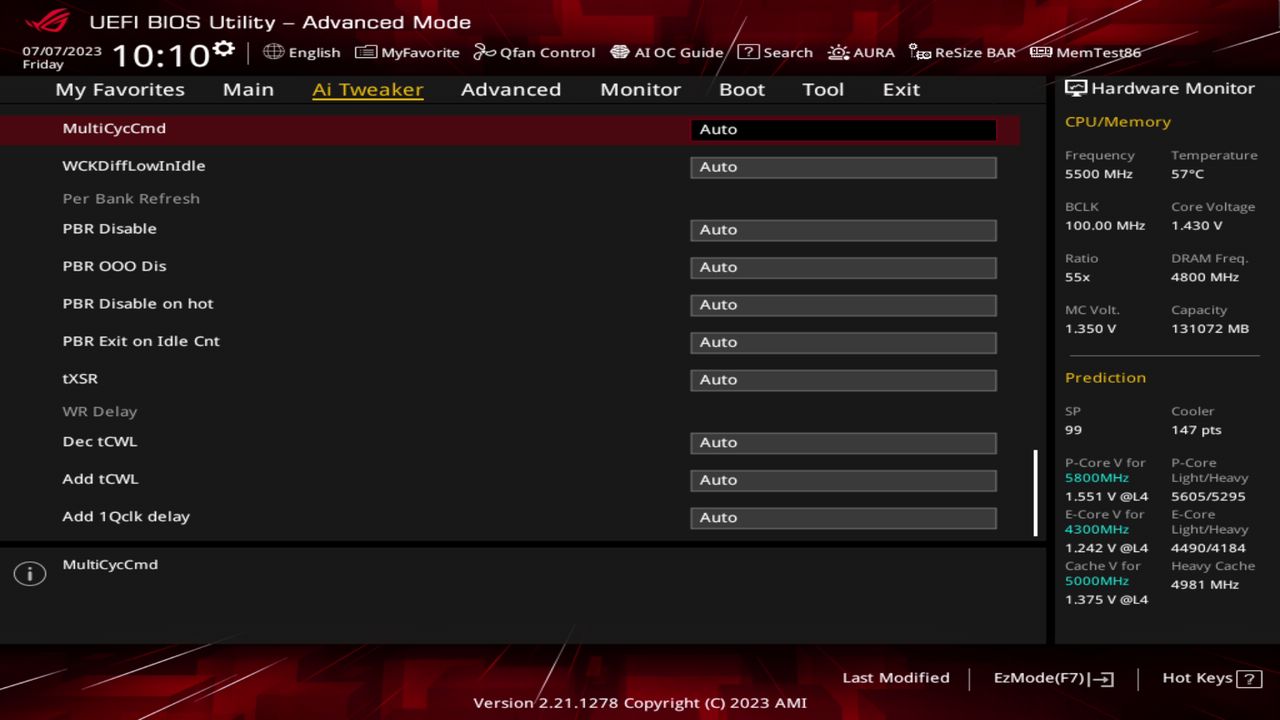Open the MultiCycCmd Auto dropdown
The width and height of the screenshot is (1280, 720).
tap(843, 129)
